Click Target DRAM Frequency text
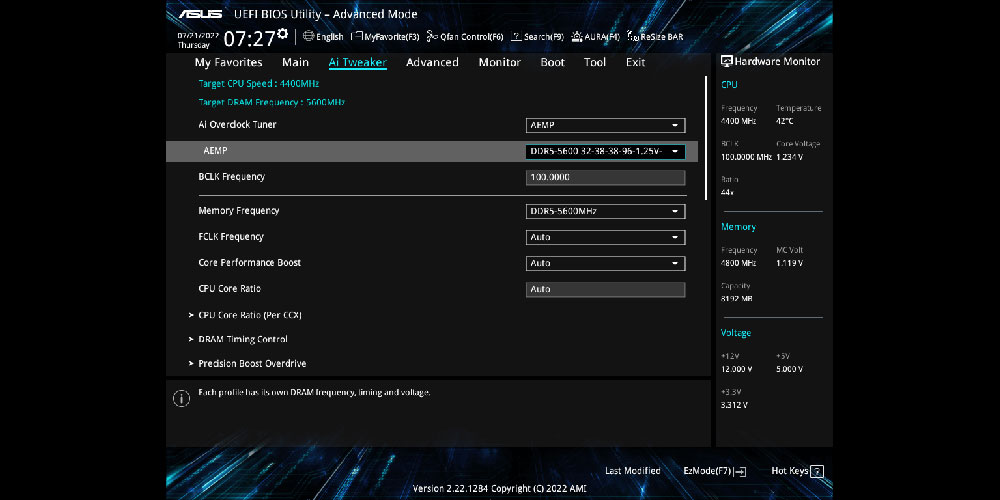This screenshot has height=500, width=1000. pos(272,102)
